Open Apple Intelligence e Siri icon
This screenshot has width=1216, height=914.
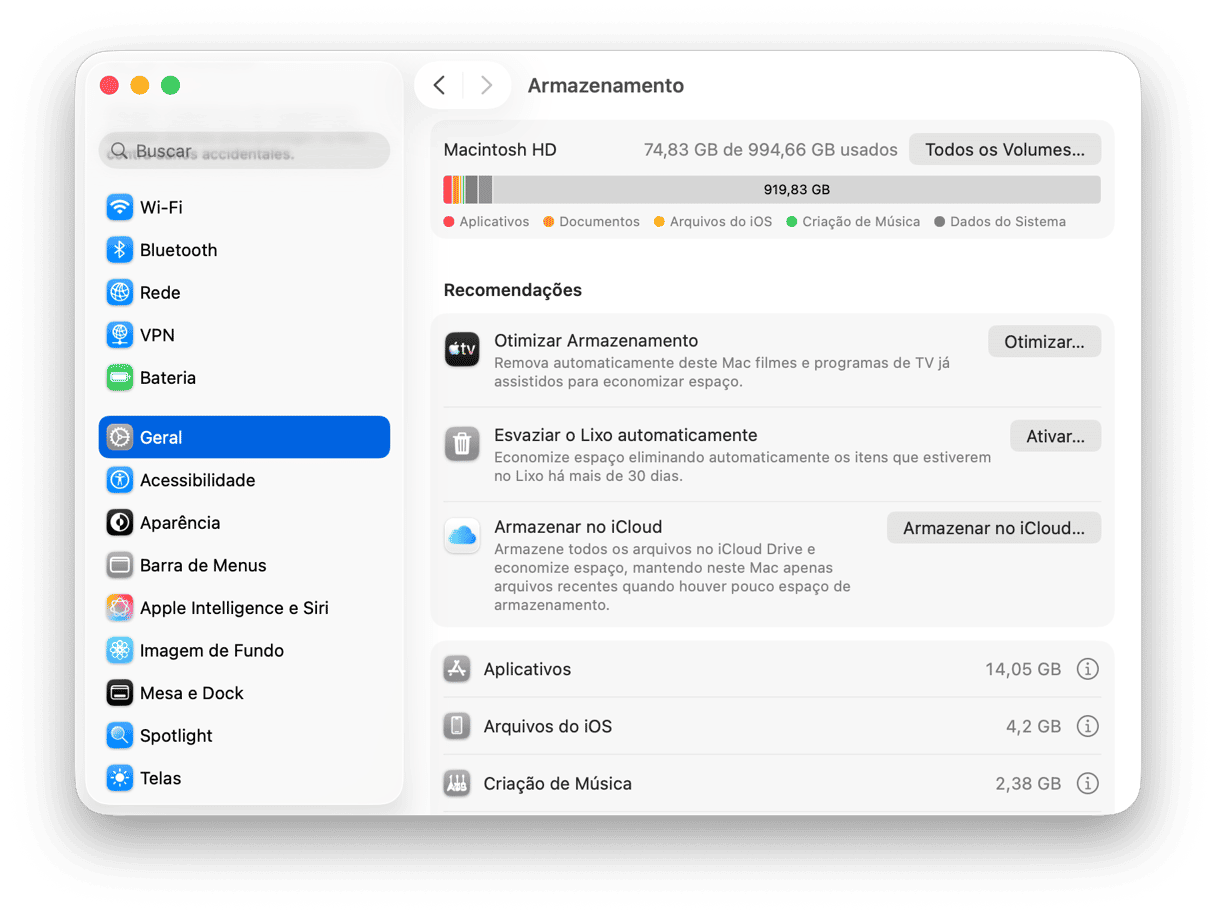point(120,608)
